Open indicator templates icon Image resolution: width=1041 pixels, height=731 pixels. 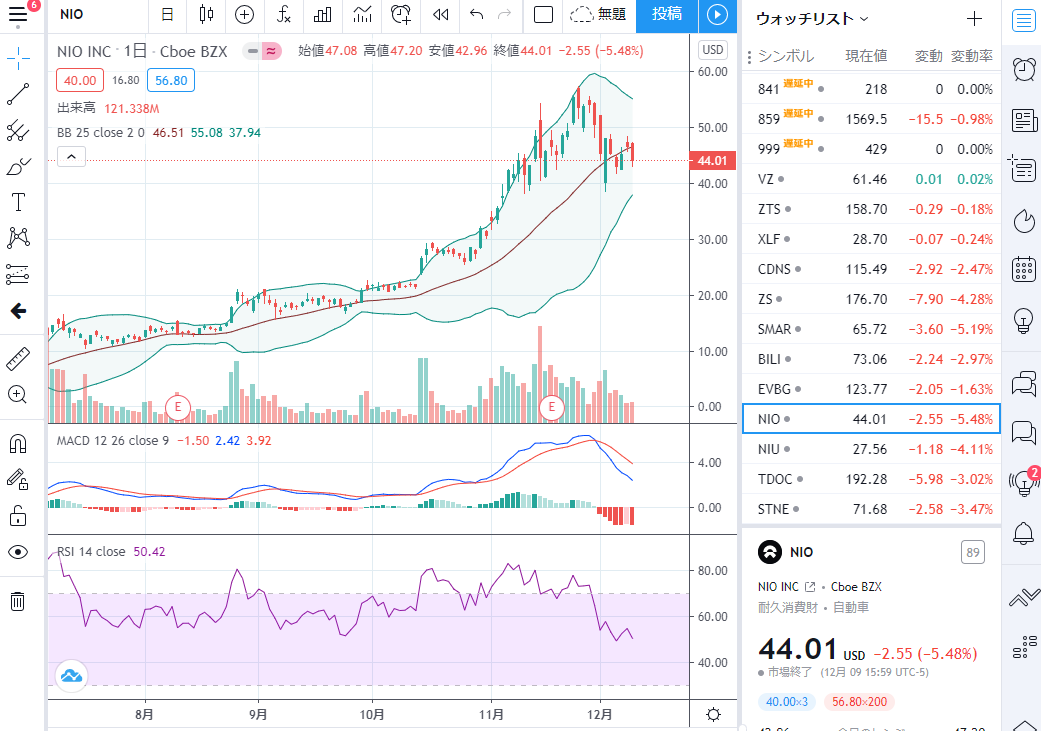(362, 15)
